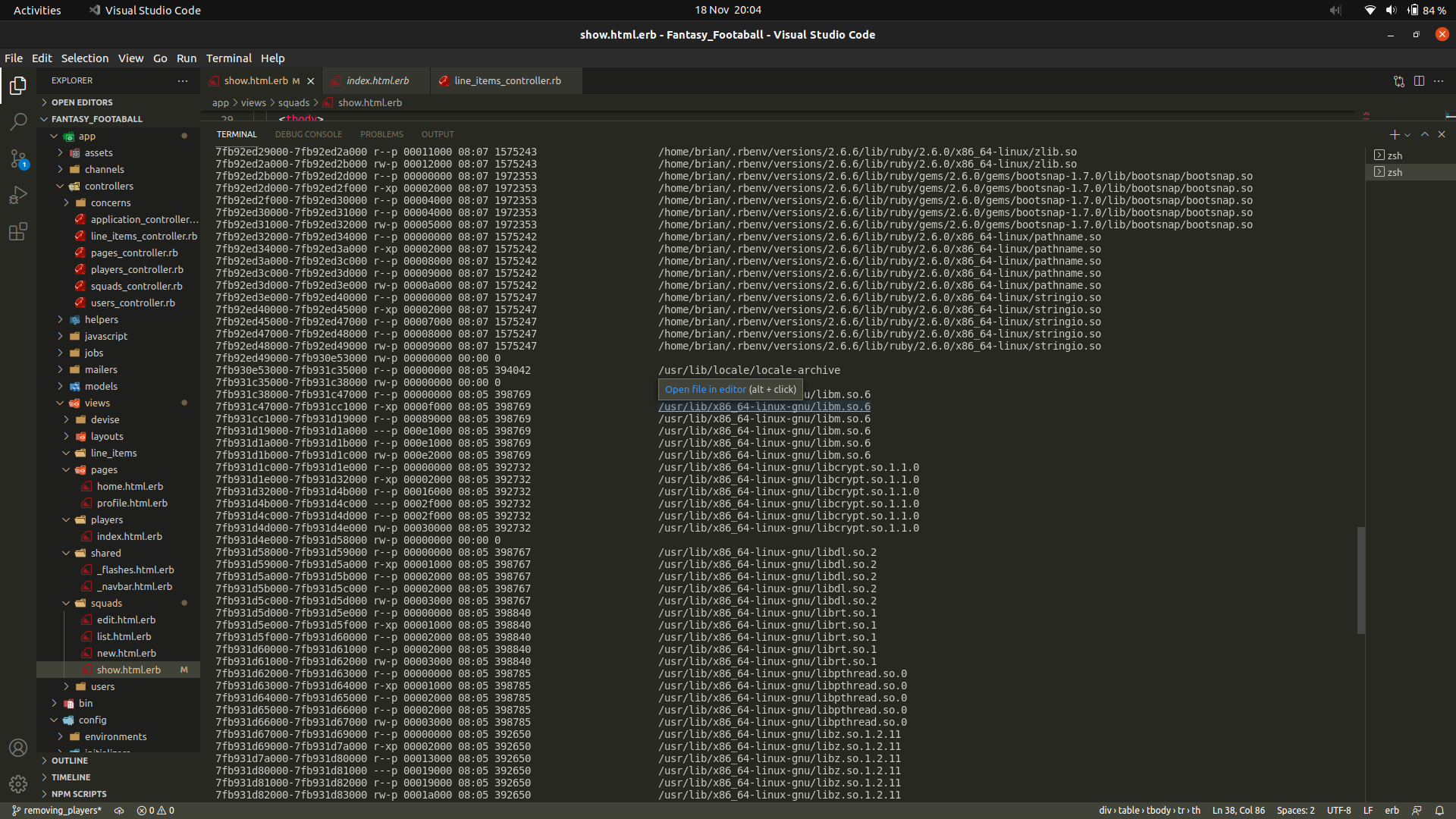Screen dimensions: 1456x819
Task: Click the split editor right icon
Action: (x=1419, y=81)
